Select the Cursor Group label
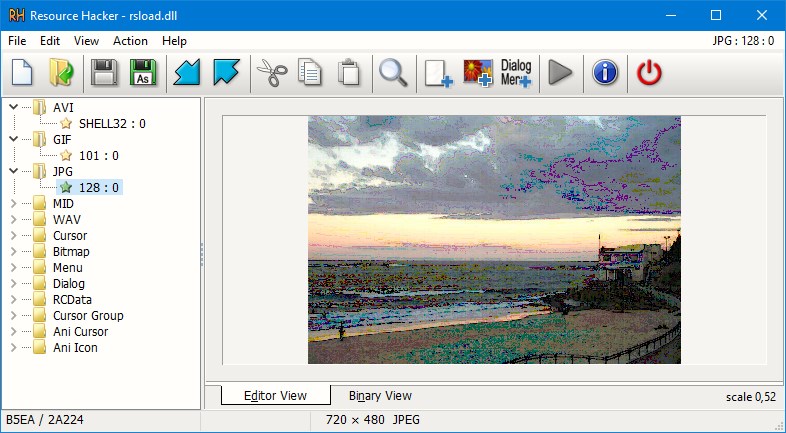Image resolution: width=786 pixels, height=433 pixels. coord(88,316)
